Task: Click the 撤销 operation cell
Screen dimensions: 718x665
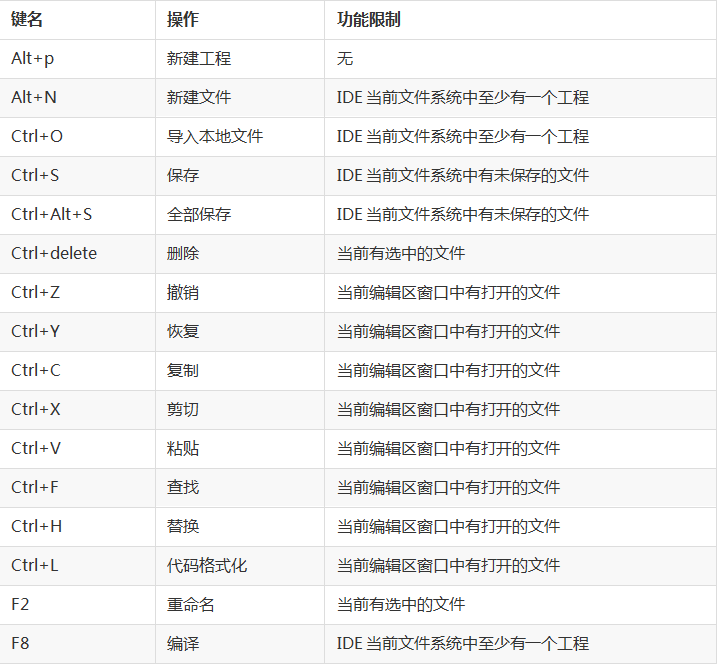Action: (x=240, y=293)
